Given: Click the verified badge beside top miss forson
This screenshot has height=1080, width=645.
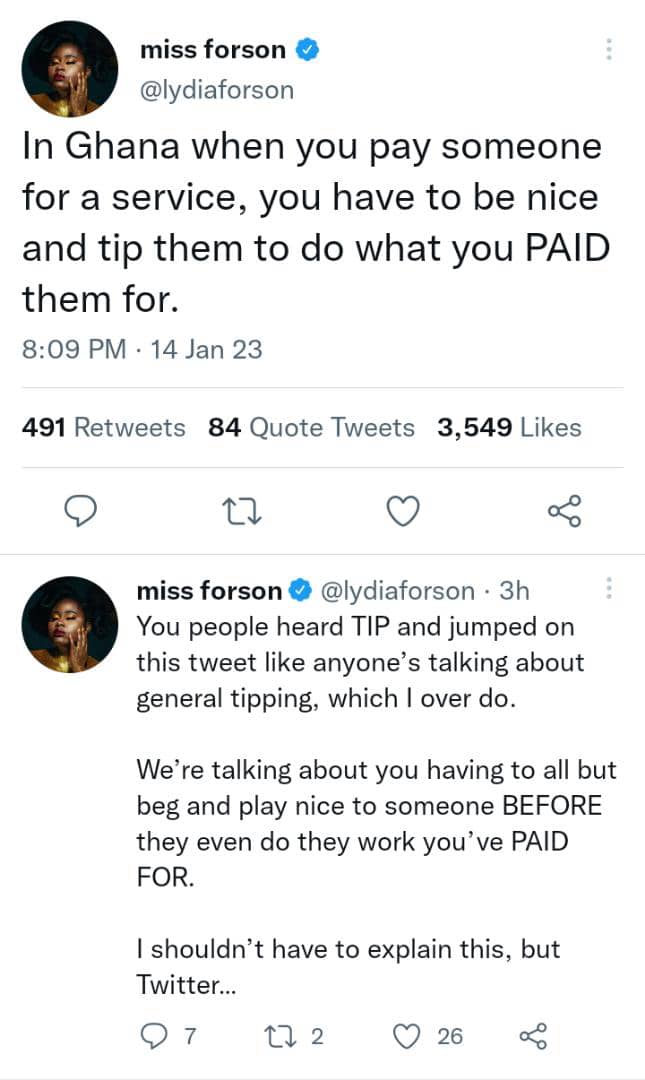Looking at the screenshot, I should 308,50.
